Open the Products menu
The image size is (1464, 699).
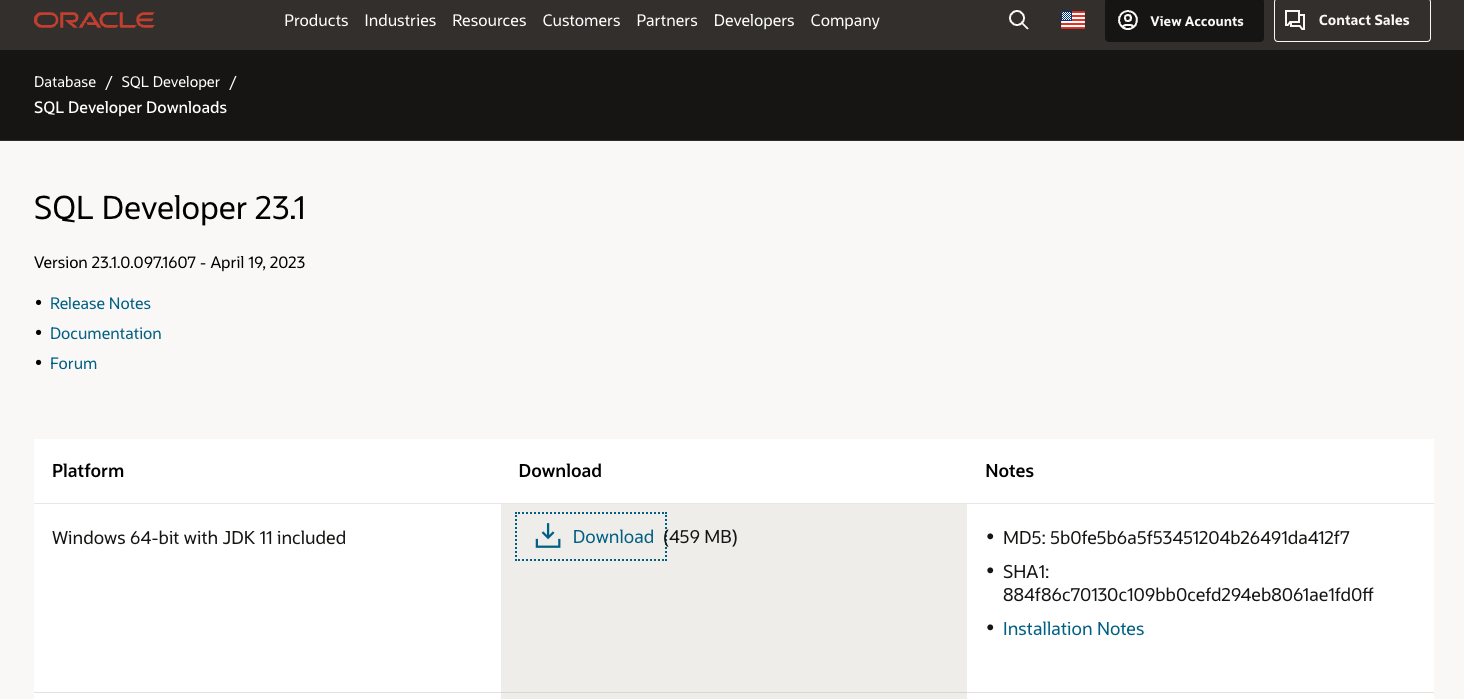coord(316,20)
